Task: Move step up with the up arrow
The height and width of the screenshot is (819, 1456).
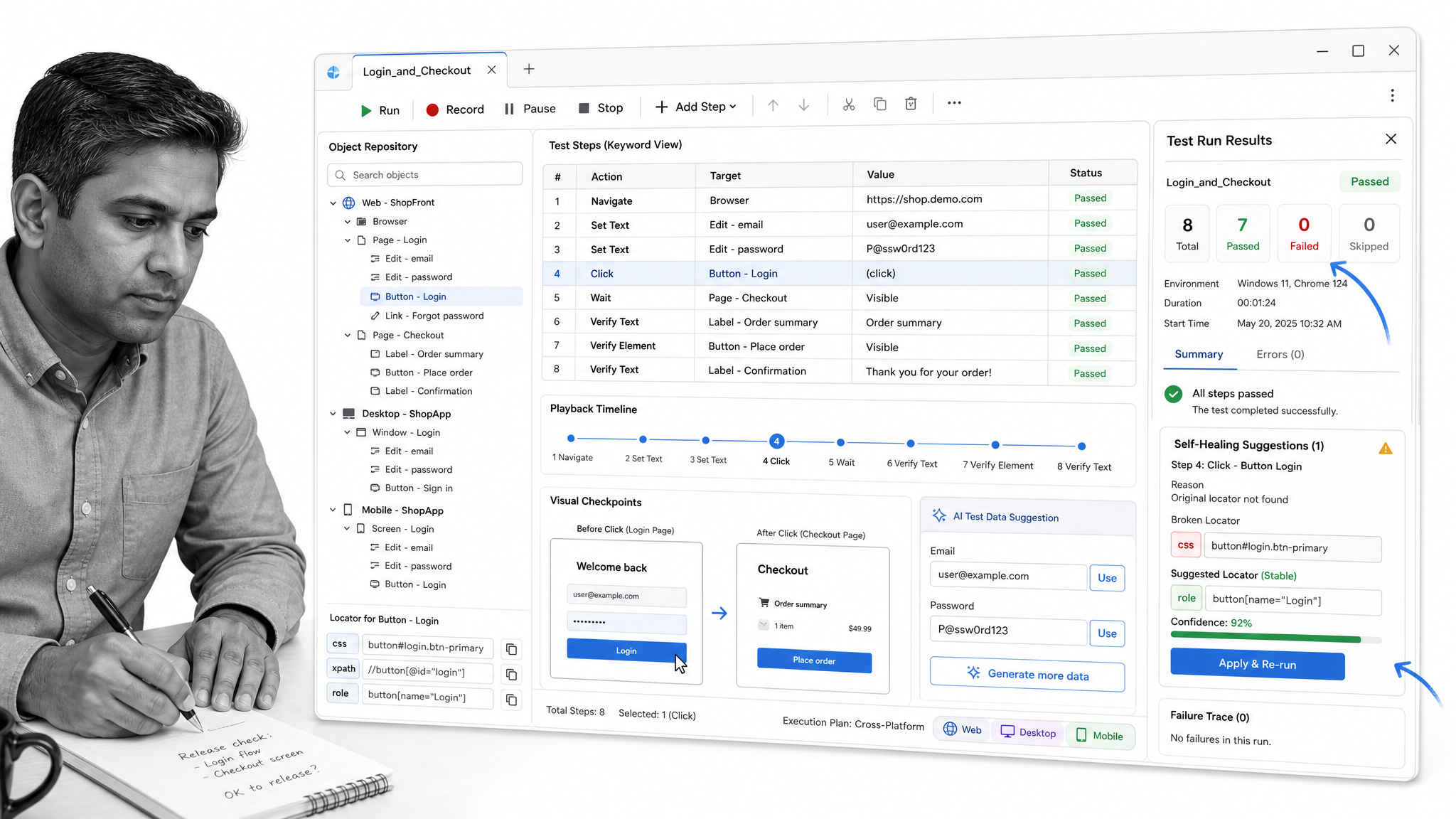Action: click(773, 105)
